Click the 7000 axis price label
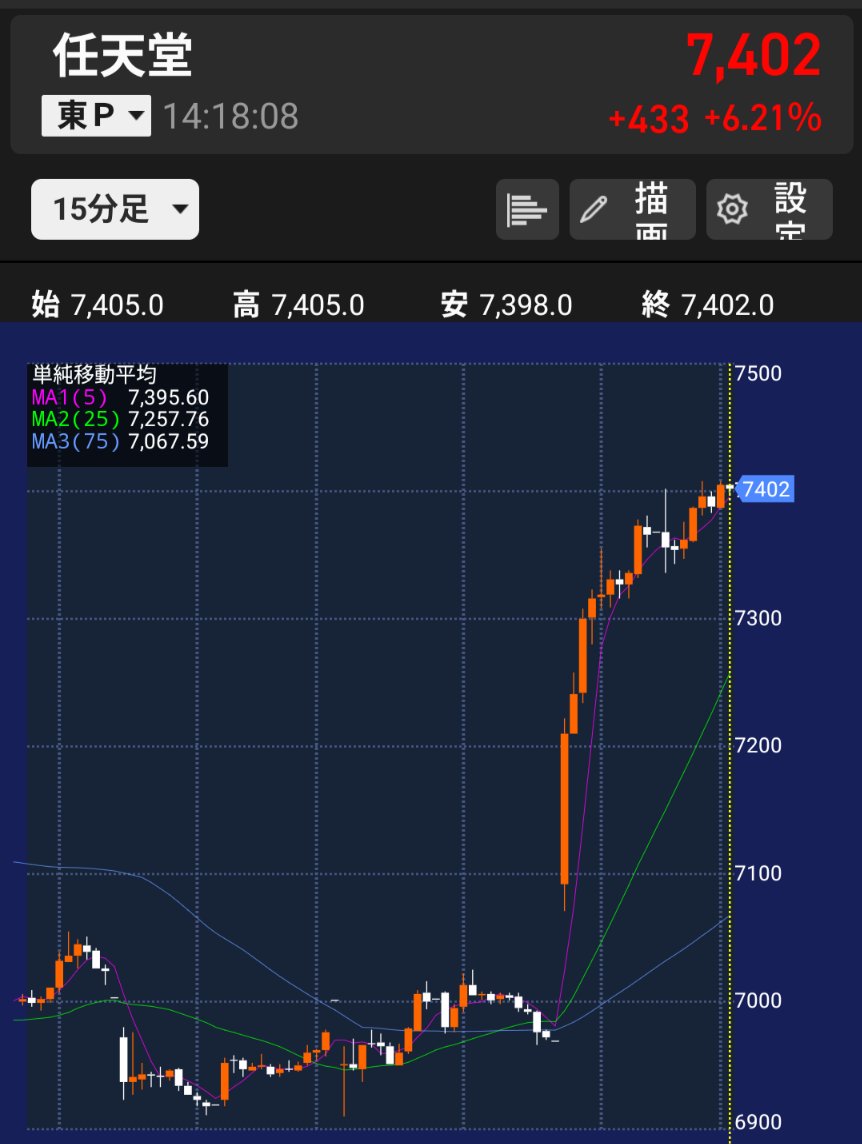The width and height of the screenshot is (862, 1144). 758,1000
